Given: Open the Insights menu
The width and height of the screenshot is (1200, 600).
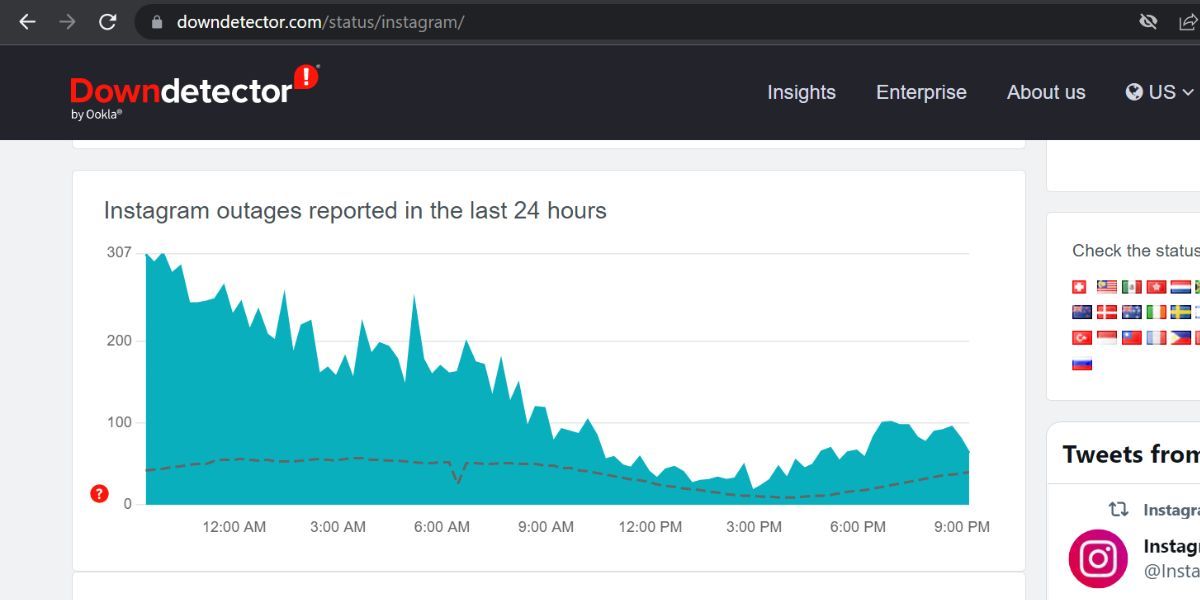Looking at the screenshot, I should [801, 92].
